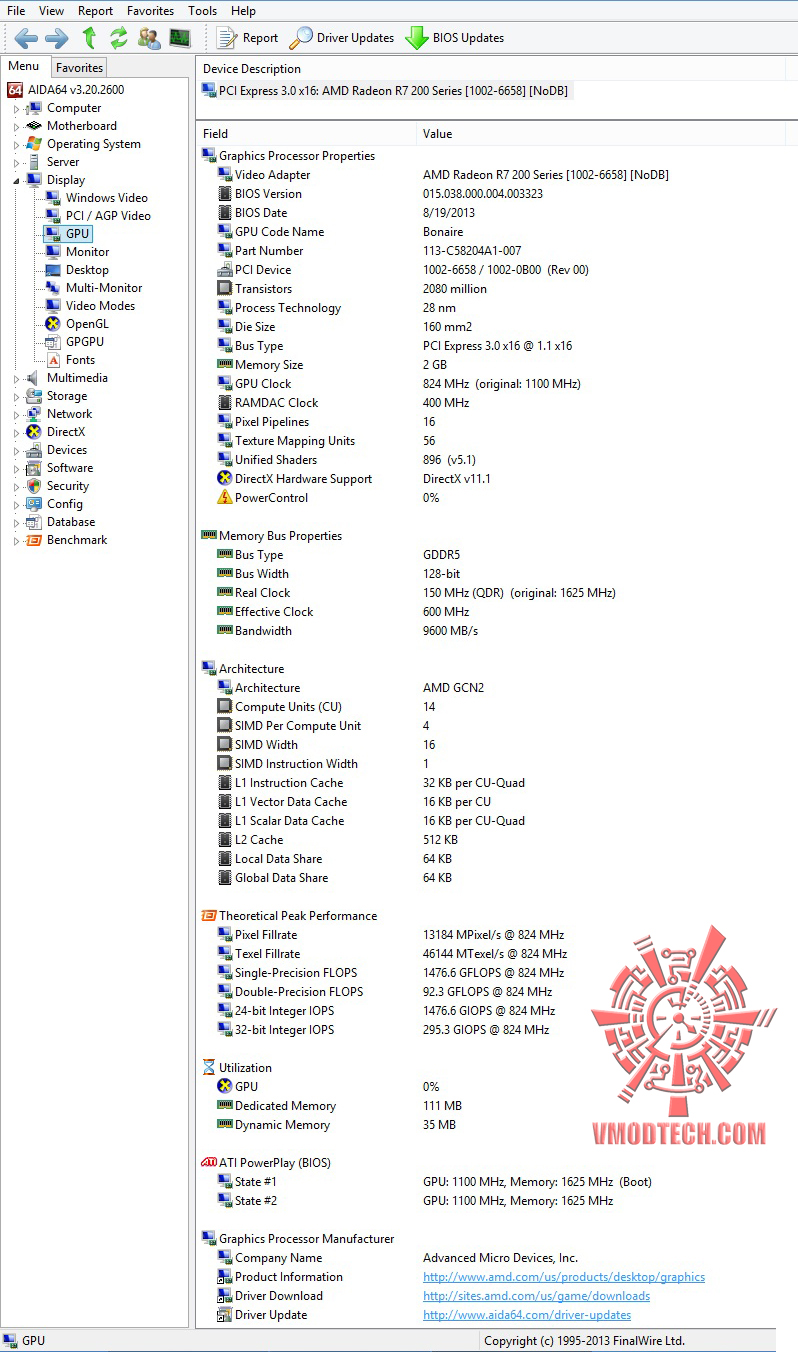
Task: Open the sites.amd.com Driver Download link
Action: tap(536, 1296)
